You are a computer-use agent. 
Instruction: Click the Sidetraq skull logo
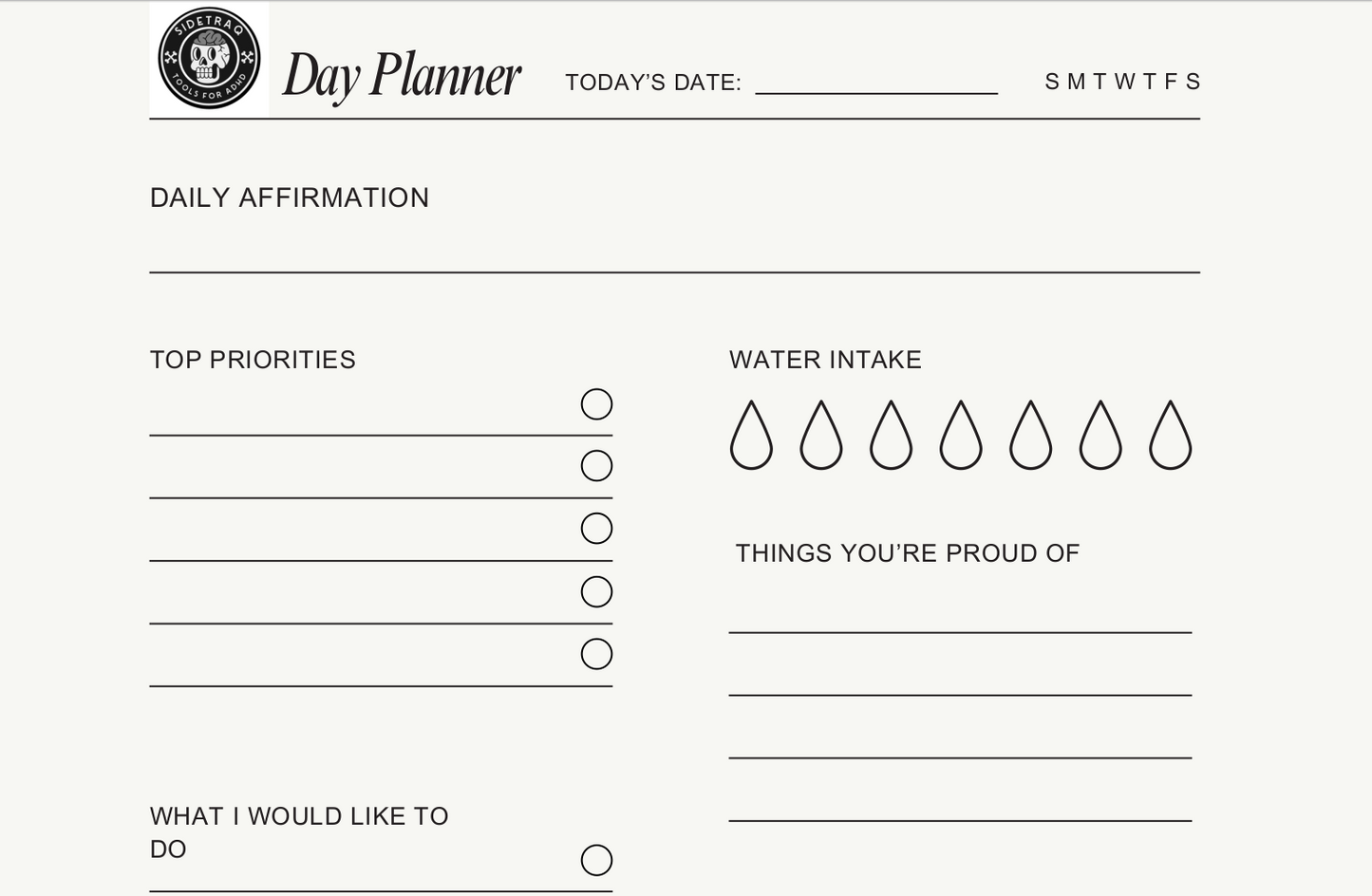209,59
